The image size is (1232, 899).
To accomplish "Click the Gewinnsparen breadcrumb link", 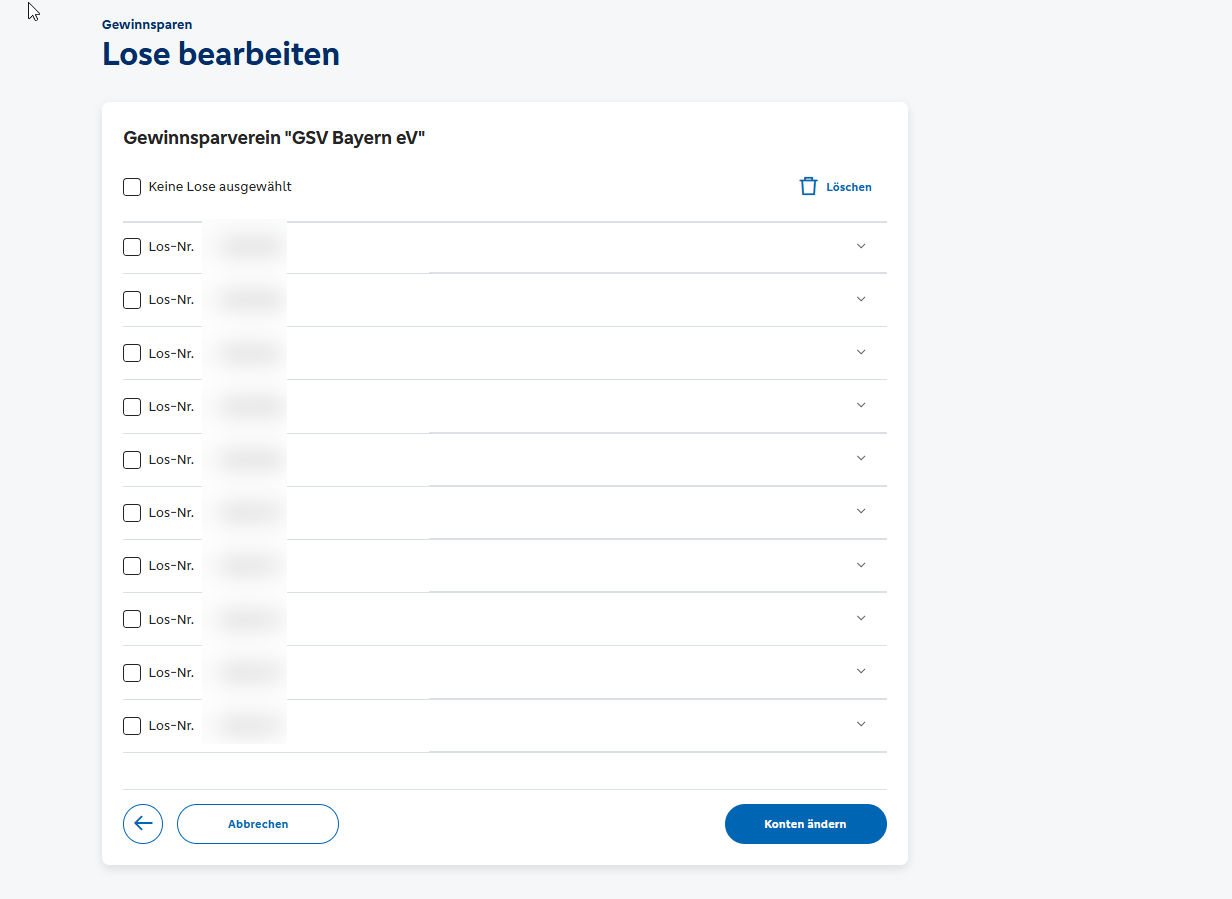I will click(x=147, y=23).
